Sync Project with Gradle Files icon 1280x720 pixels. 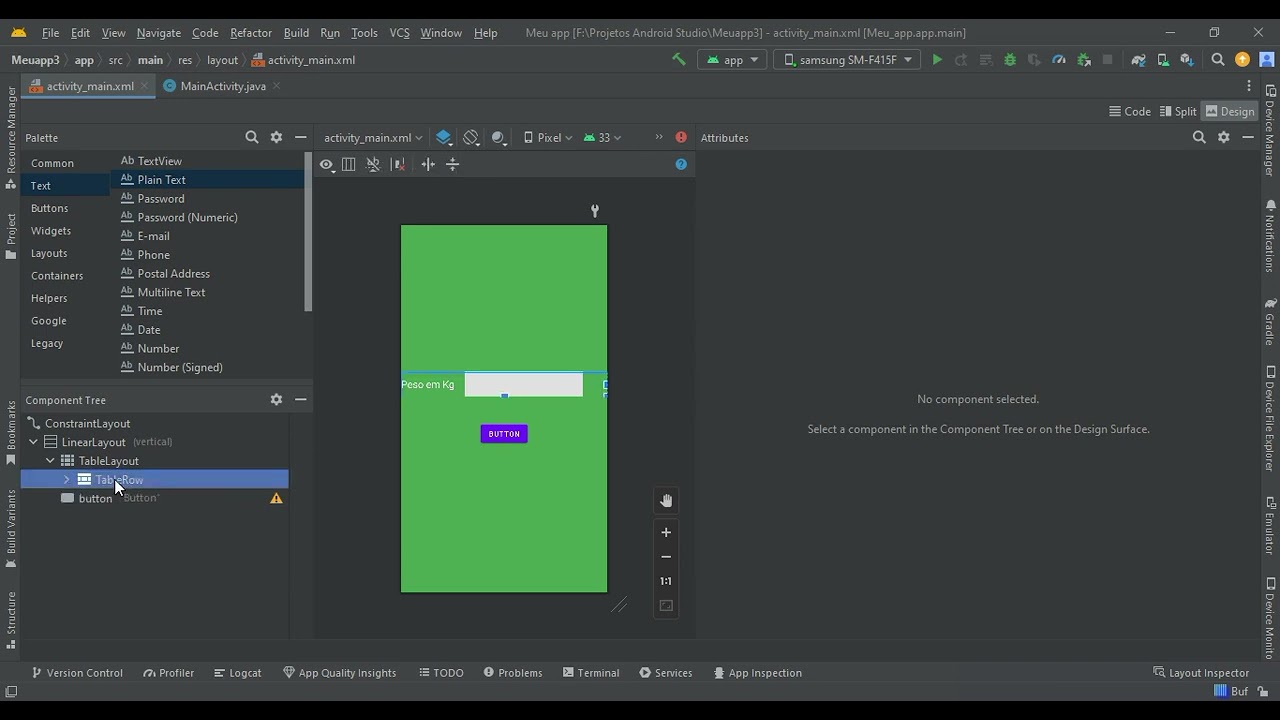point(1138,60)
